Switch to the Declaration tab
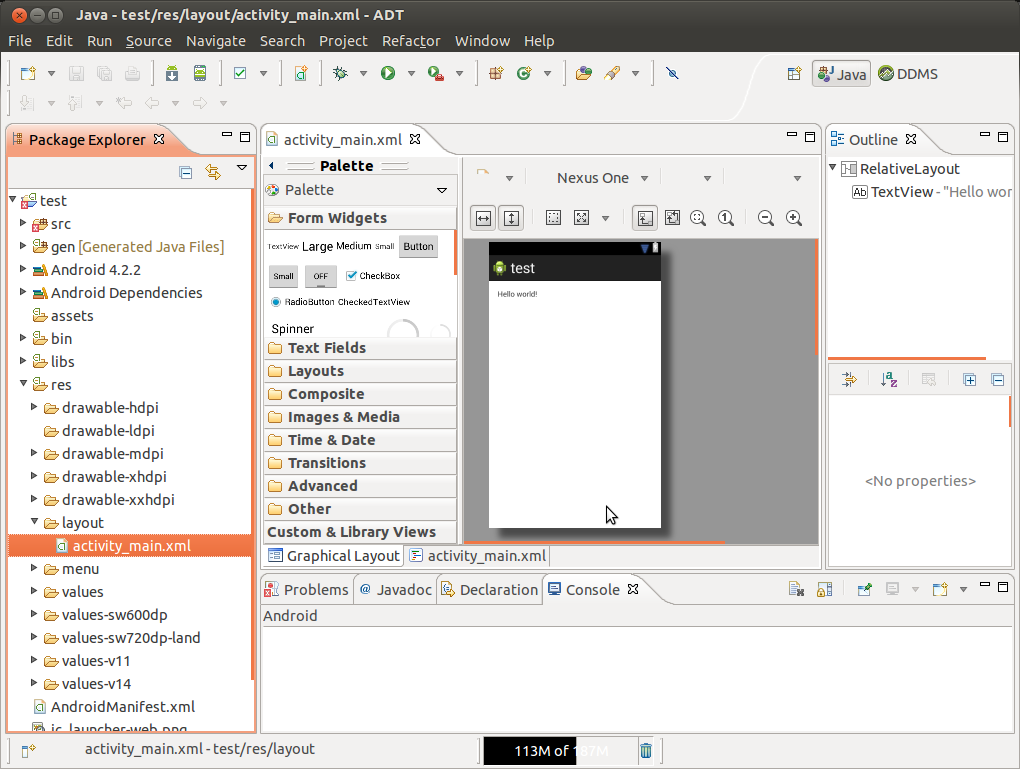The image size is (1020, 769). click(x=490, y=589)
